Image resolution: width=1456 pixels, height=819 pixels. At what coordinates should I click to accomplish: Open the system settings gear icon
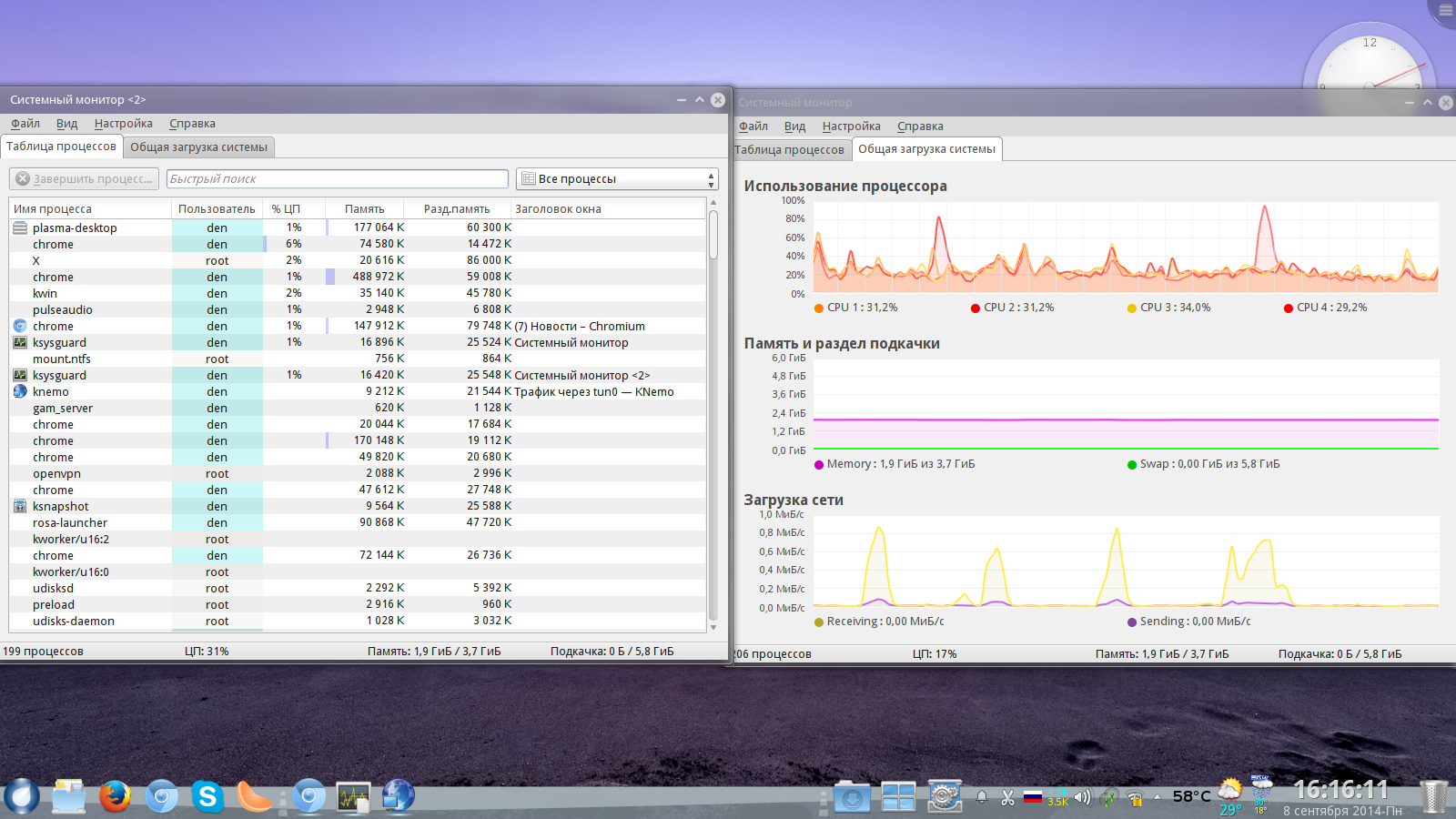coord(945,797)
